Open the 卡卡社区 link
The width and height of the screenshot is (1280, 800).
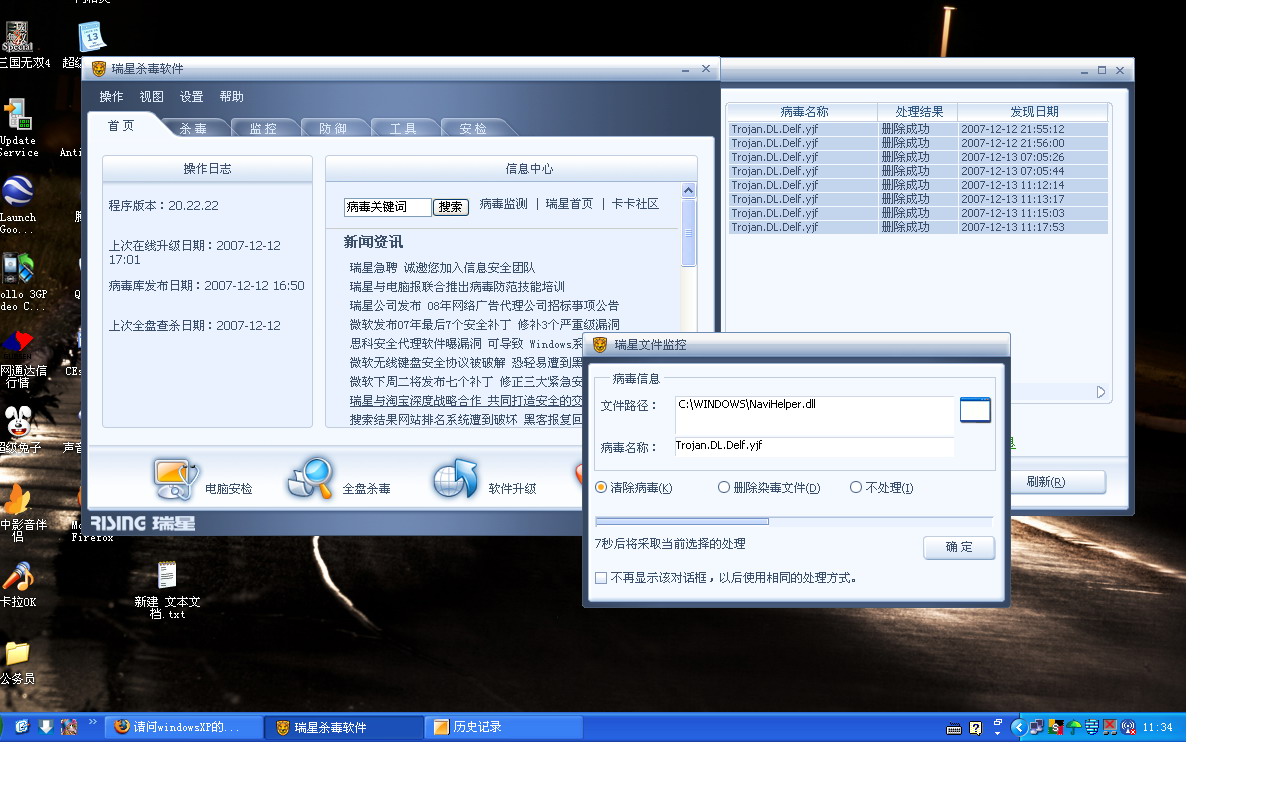pyautogui.click(x=635, y=204)
